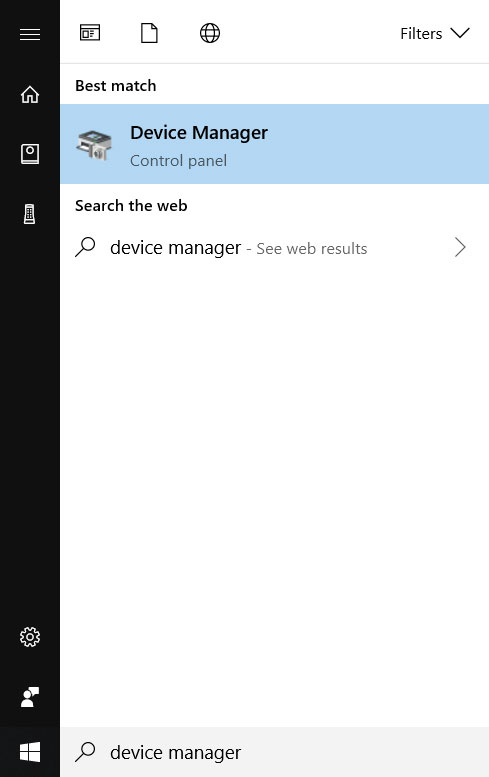Open Settings gear in sidebar

click(30, 637)
